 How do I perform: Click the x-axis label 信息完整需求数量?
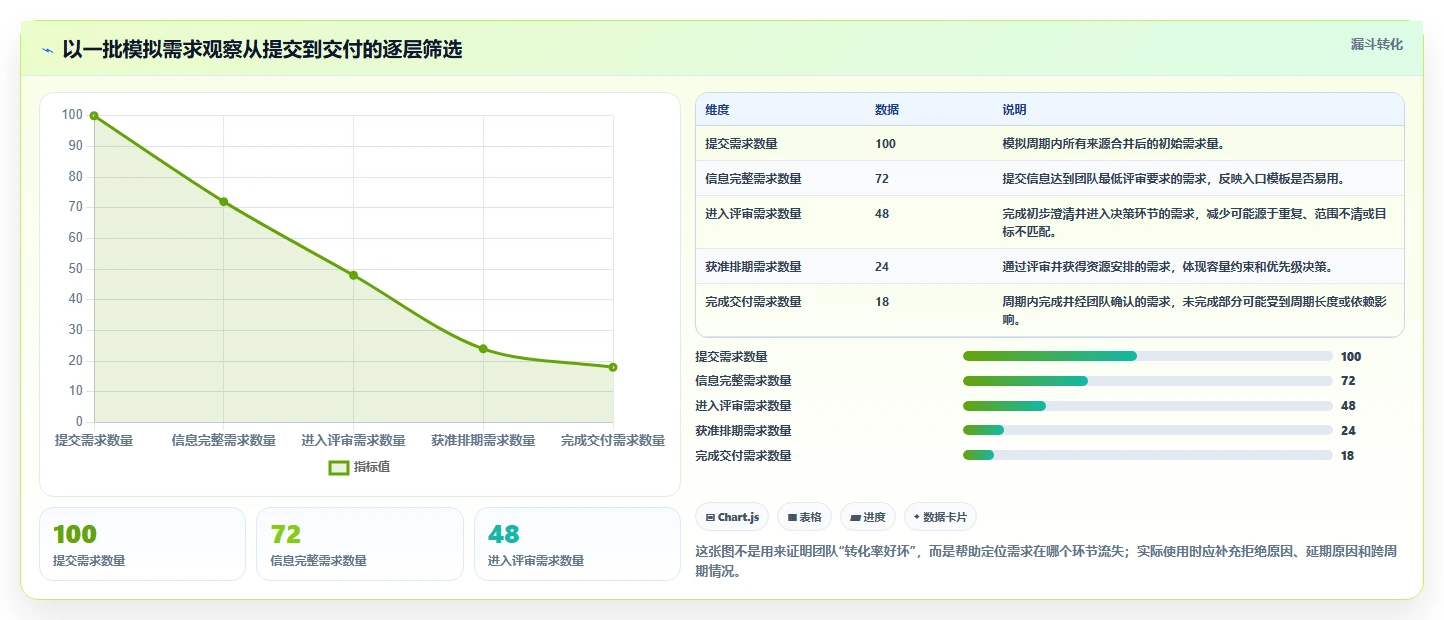point(224,441)
